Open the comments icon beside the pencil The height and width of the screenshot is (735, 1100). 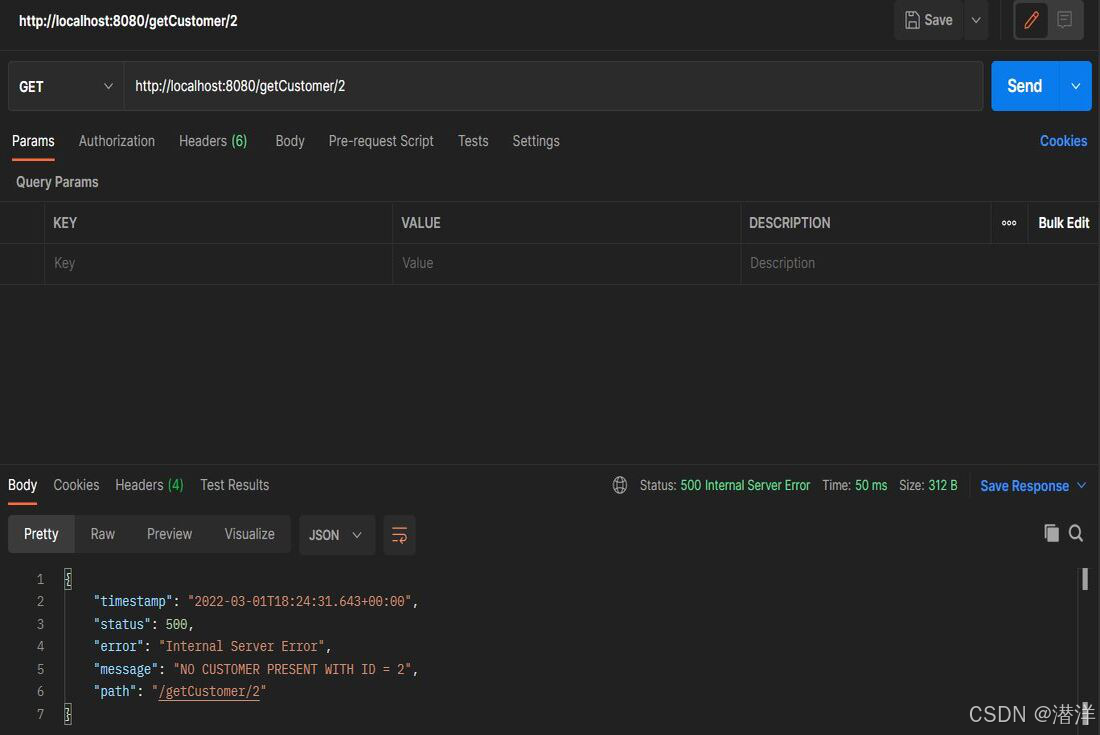(1064, 20)
